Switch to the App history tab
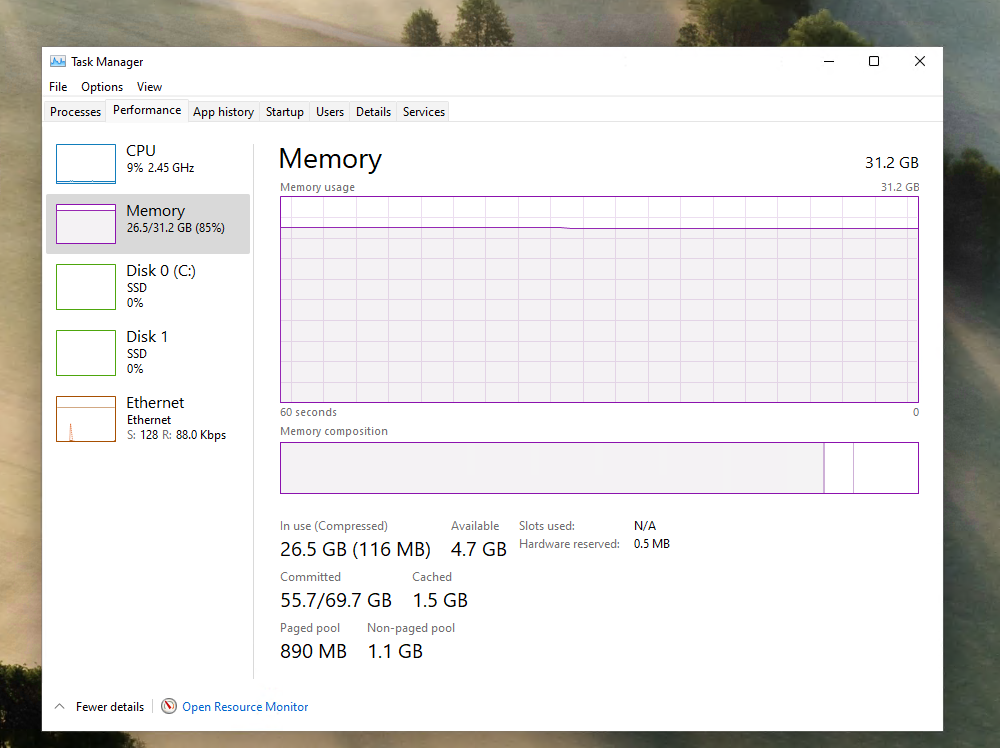The image size is (1000, 748). (x=223, y=112)
